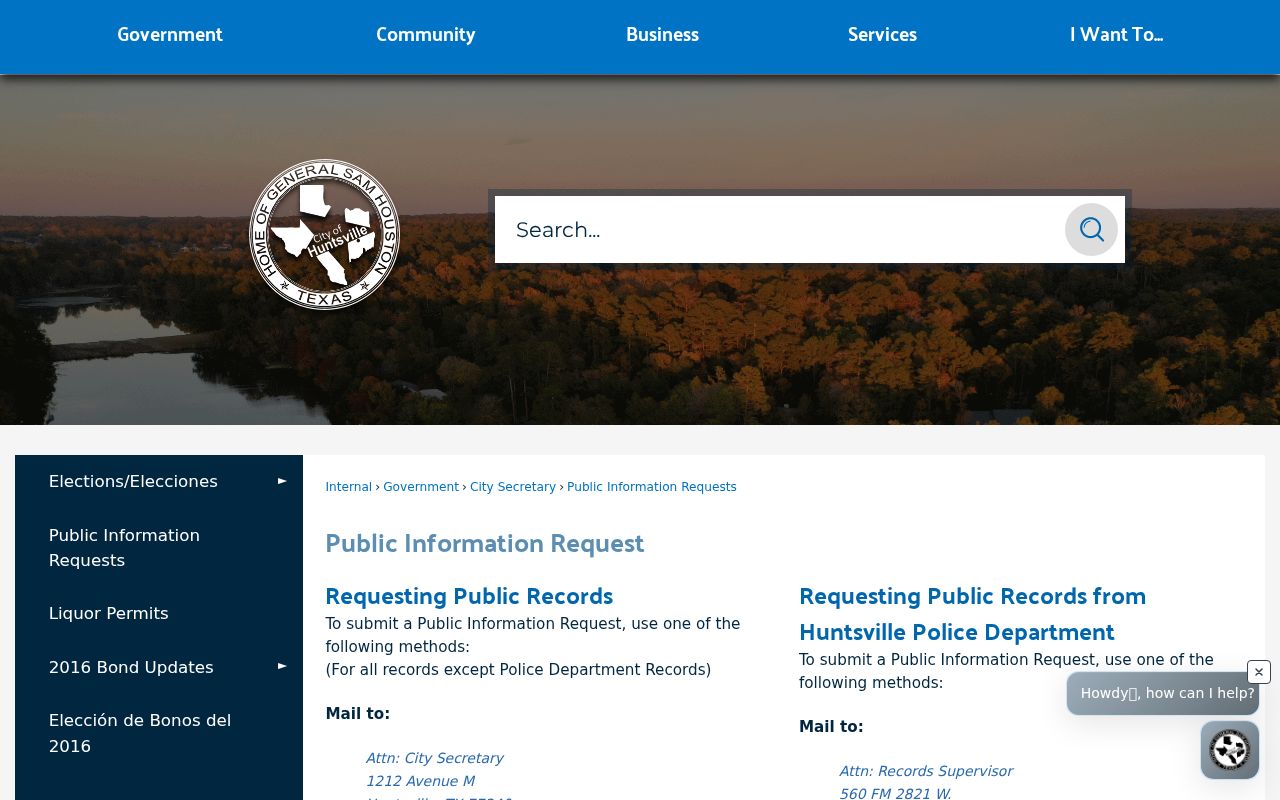Click the City Secretary breadcrumb link

pos(513,487)
